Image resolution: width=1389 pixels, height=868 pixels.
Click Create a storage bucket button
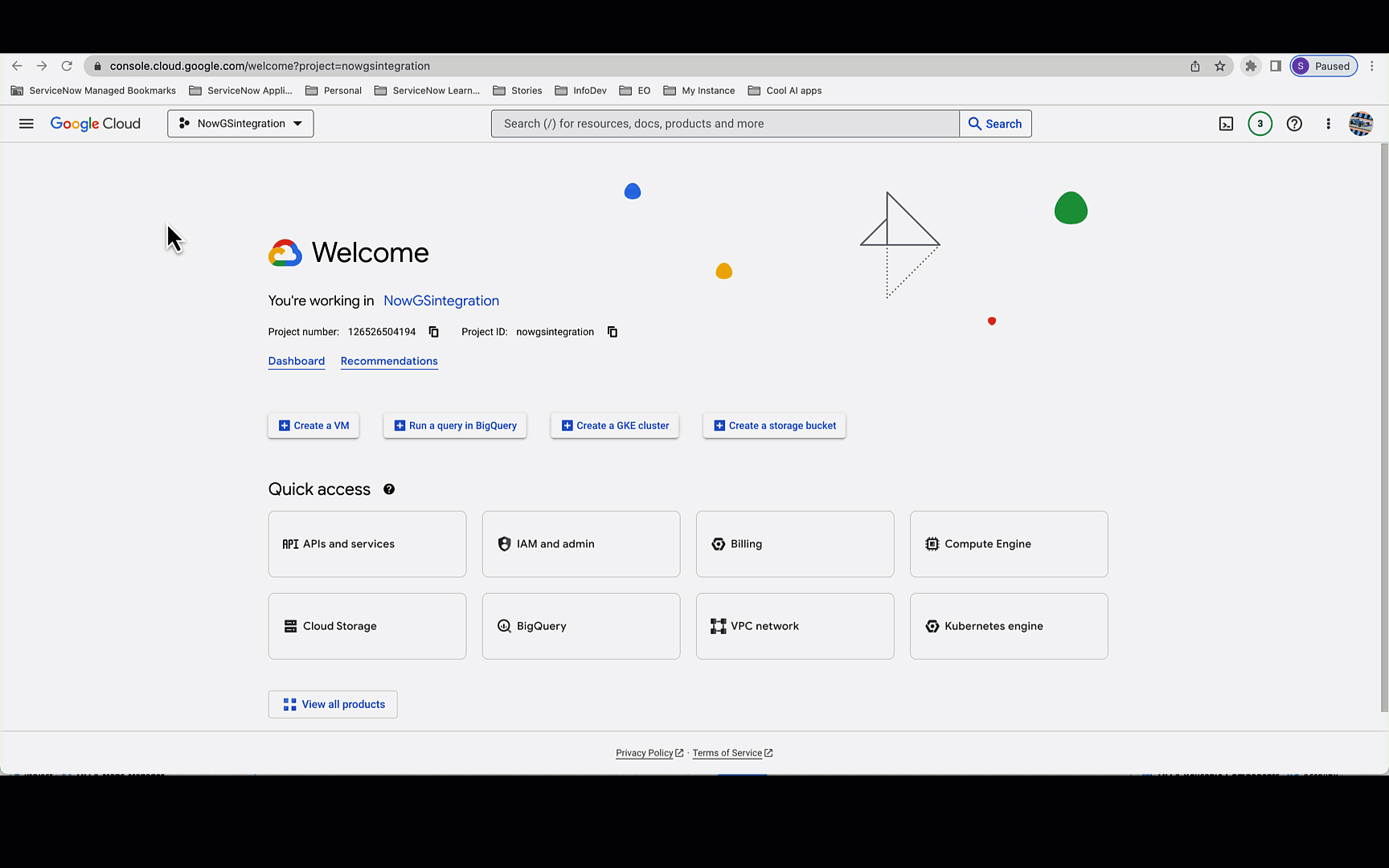pos(774,426)
